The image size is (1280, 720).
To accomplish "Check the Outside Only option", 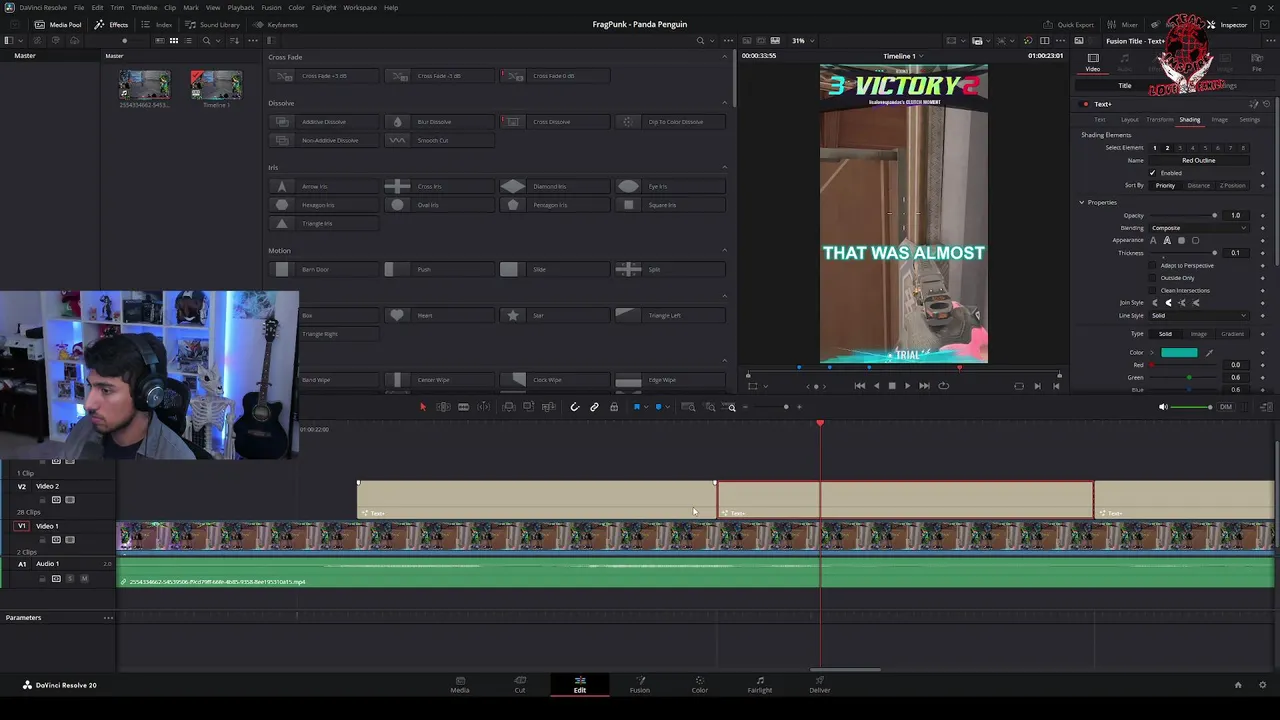I will coord(1152,278).
